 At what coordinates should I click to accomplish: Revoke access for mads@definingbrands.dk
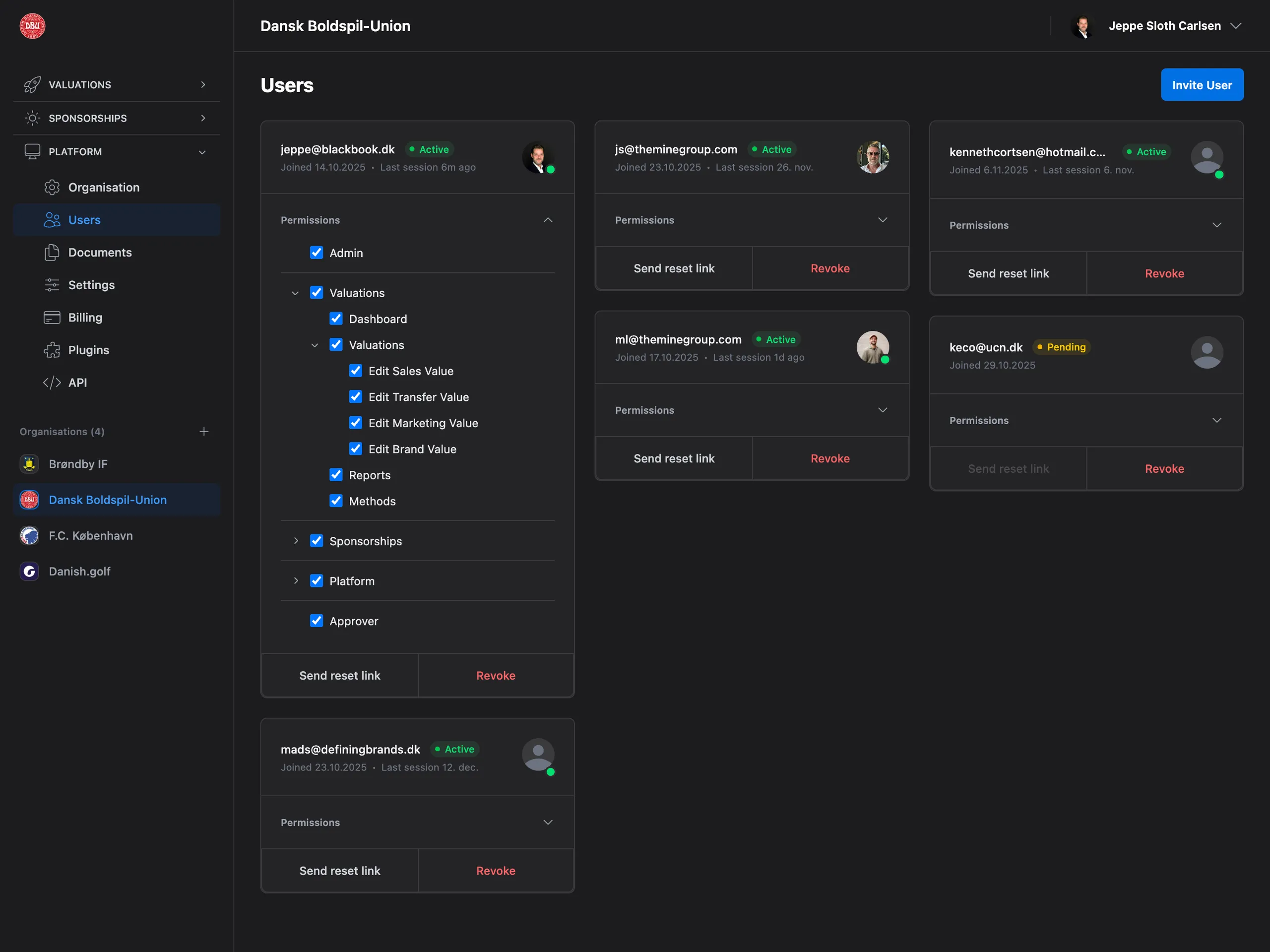coord(496,871)
